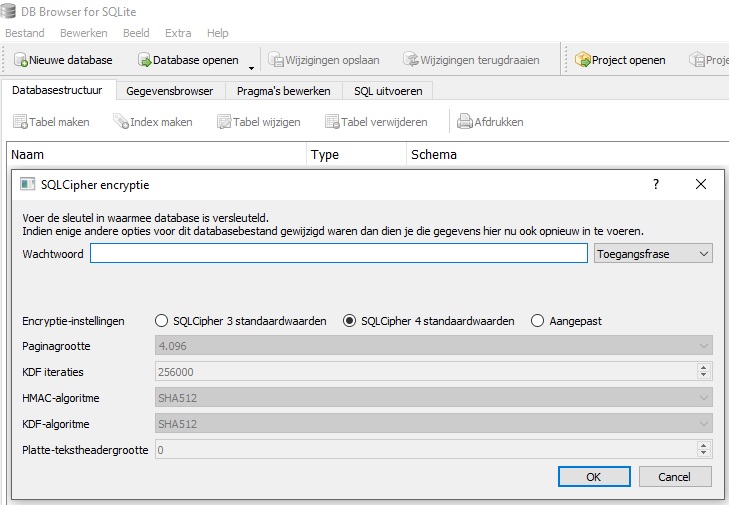Open the KDF-algoritme dropdown
Screen dimensions: 729x505
(433, 424)
